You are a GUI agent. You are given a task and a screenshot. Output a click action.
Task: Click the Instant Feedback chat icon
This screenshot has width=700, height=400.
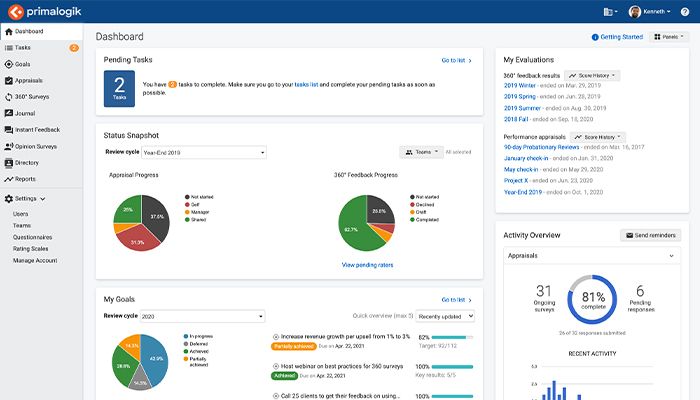tap(8, 130)
